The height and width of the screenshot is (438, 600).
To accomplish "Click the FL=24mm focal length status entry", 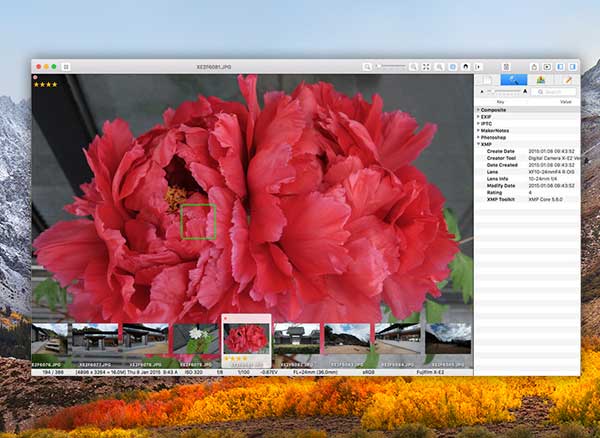I will pos(315,372).
